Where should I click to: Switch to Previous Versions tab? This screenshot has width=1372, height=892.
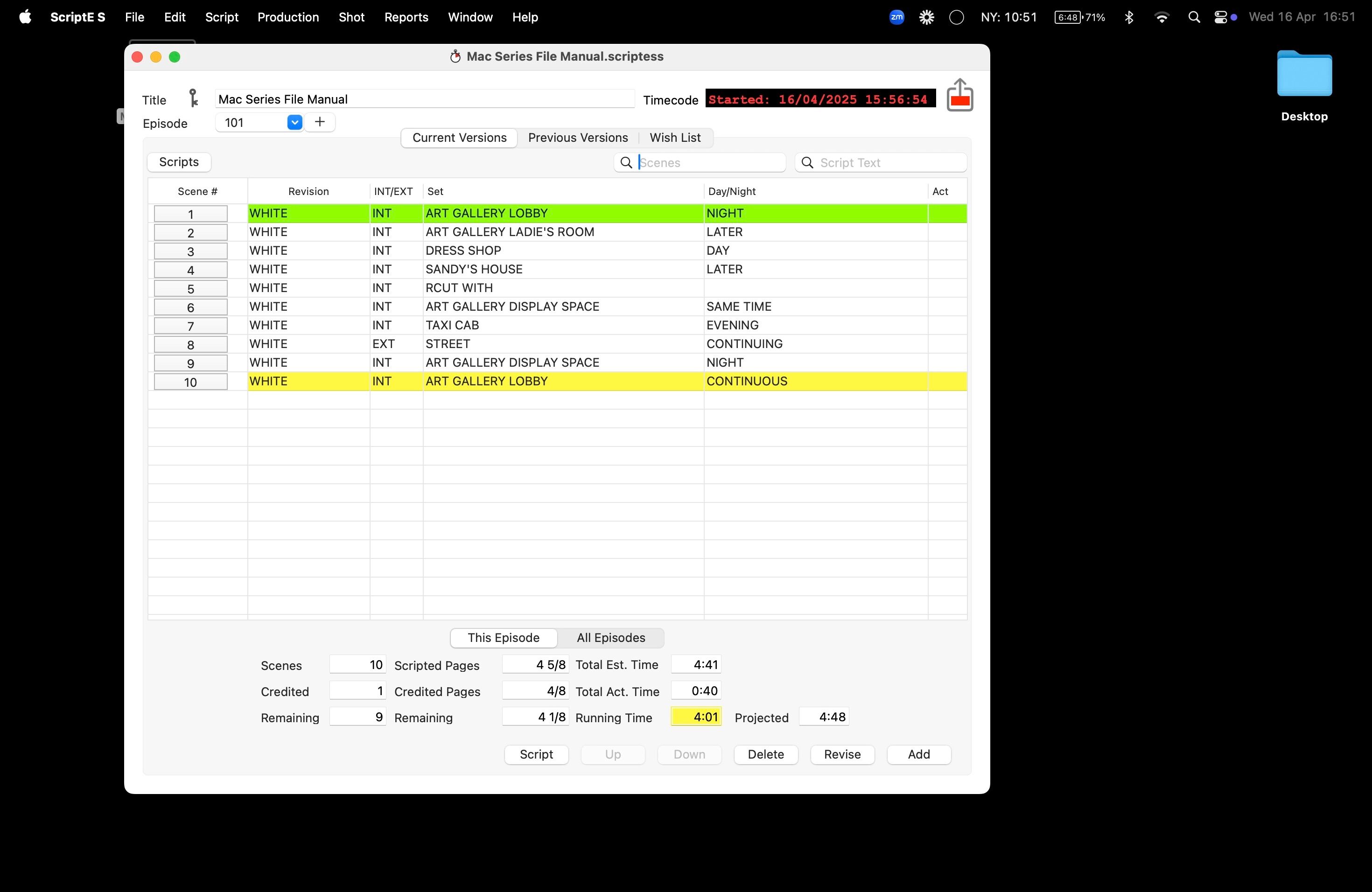(x=578, y=138)
